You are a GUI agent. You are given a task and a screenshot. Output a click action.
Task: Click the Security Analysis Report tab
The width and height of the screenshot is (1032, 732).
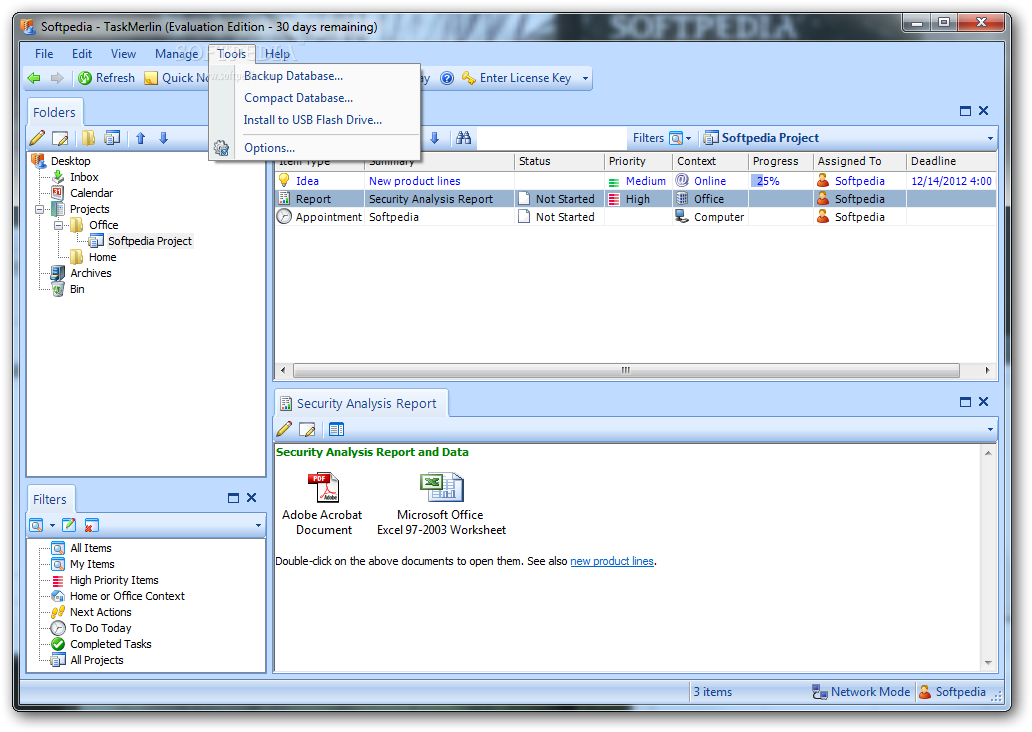[360, 404]
